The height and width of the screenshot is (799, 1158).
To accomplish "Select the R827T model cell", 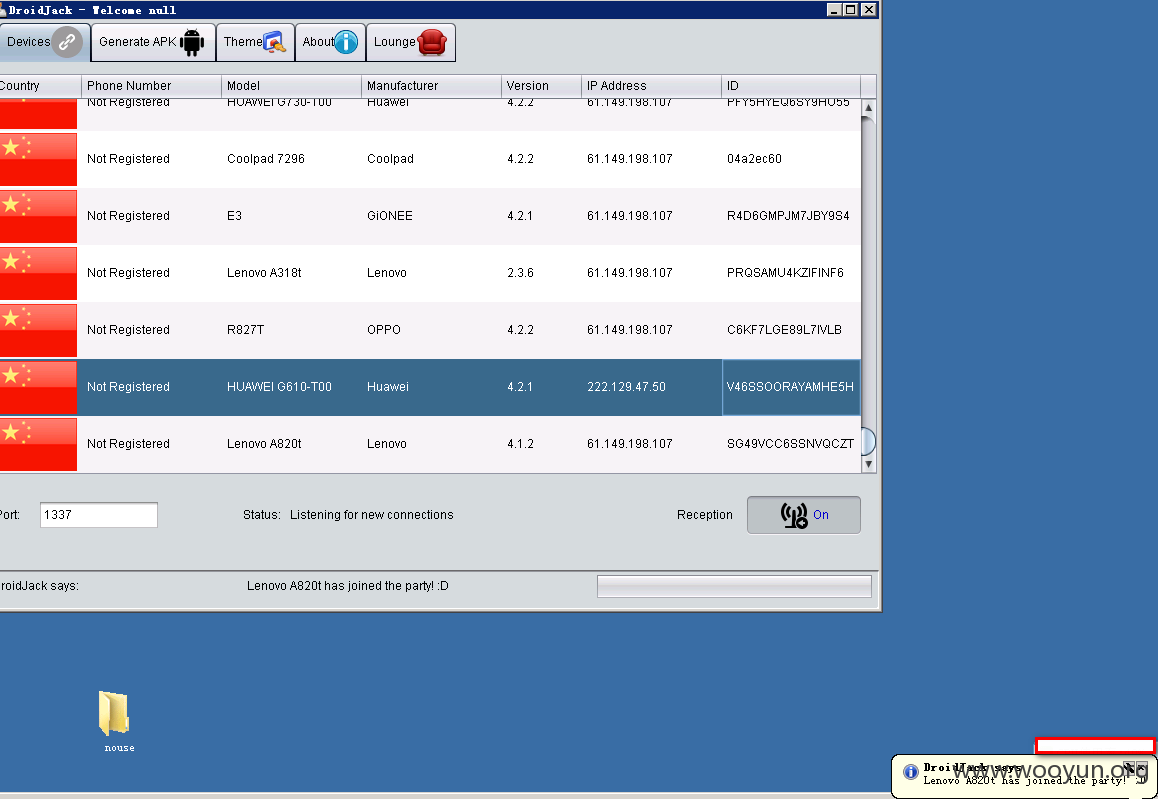I will (x=292, y=329).
